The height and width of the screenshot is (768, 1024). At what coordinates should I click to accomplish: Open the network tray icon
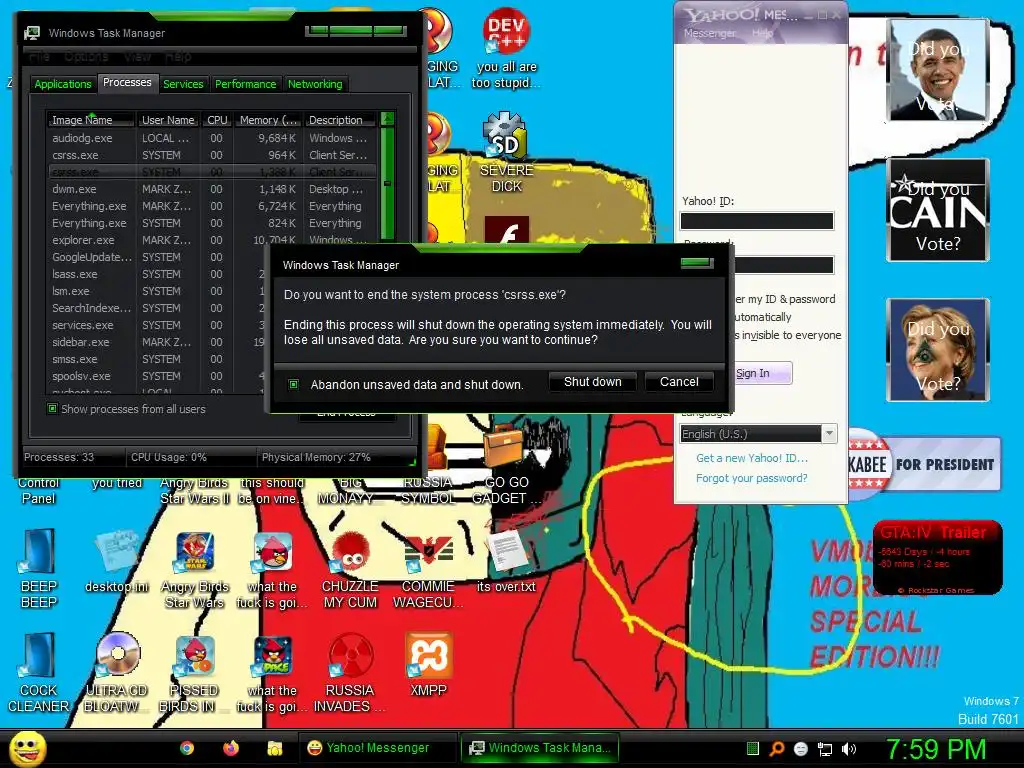coord(825,749)
